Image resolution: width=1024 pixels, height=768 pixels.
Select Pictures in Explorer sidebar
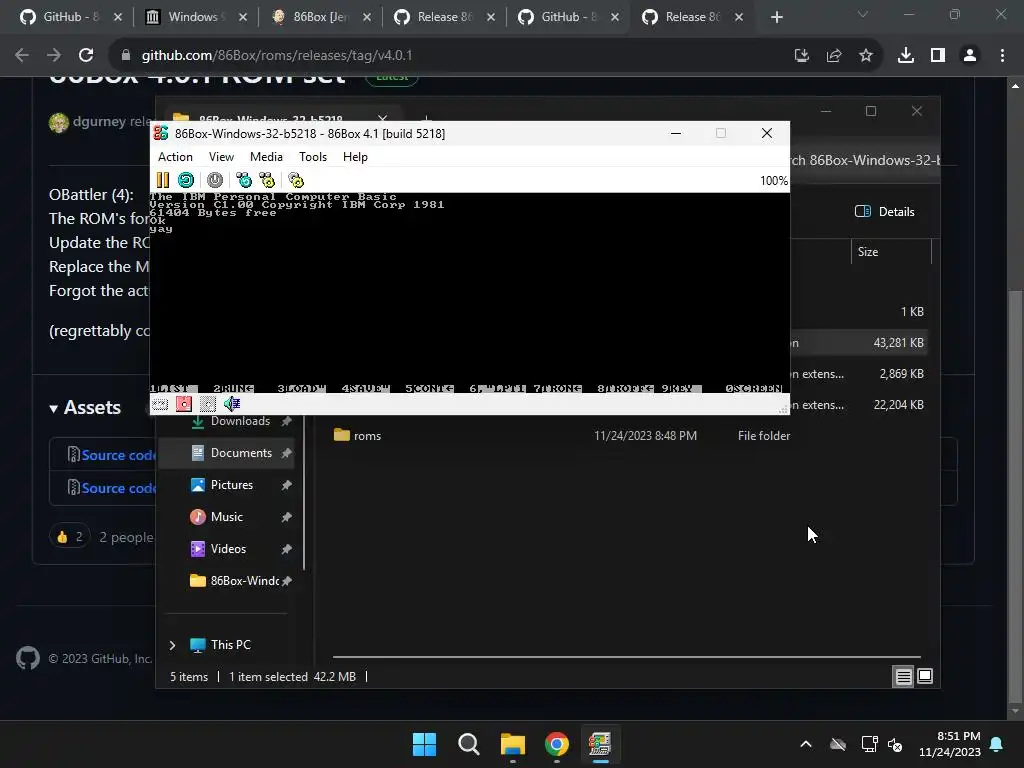tap(232, 485)
